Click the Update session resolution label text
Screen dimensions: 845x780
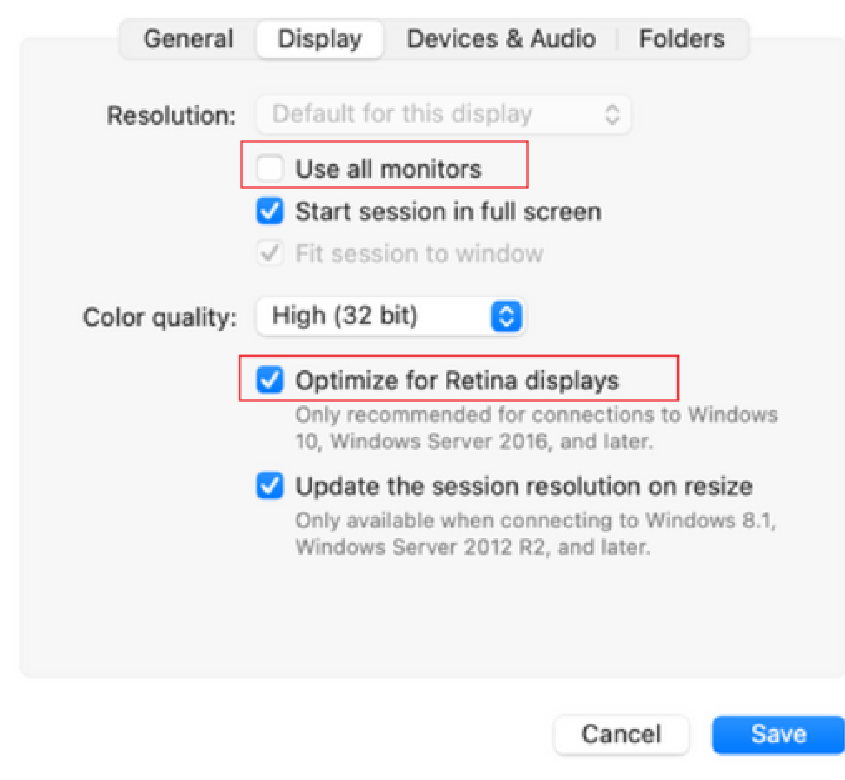(524, 486)
